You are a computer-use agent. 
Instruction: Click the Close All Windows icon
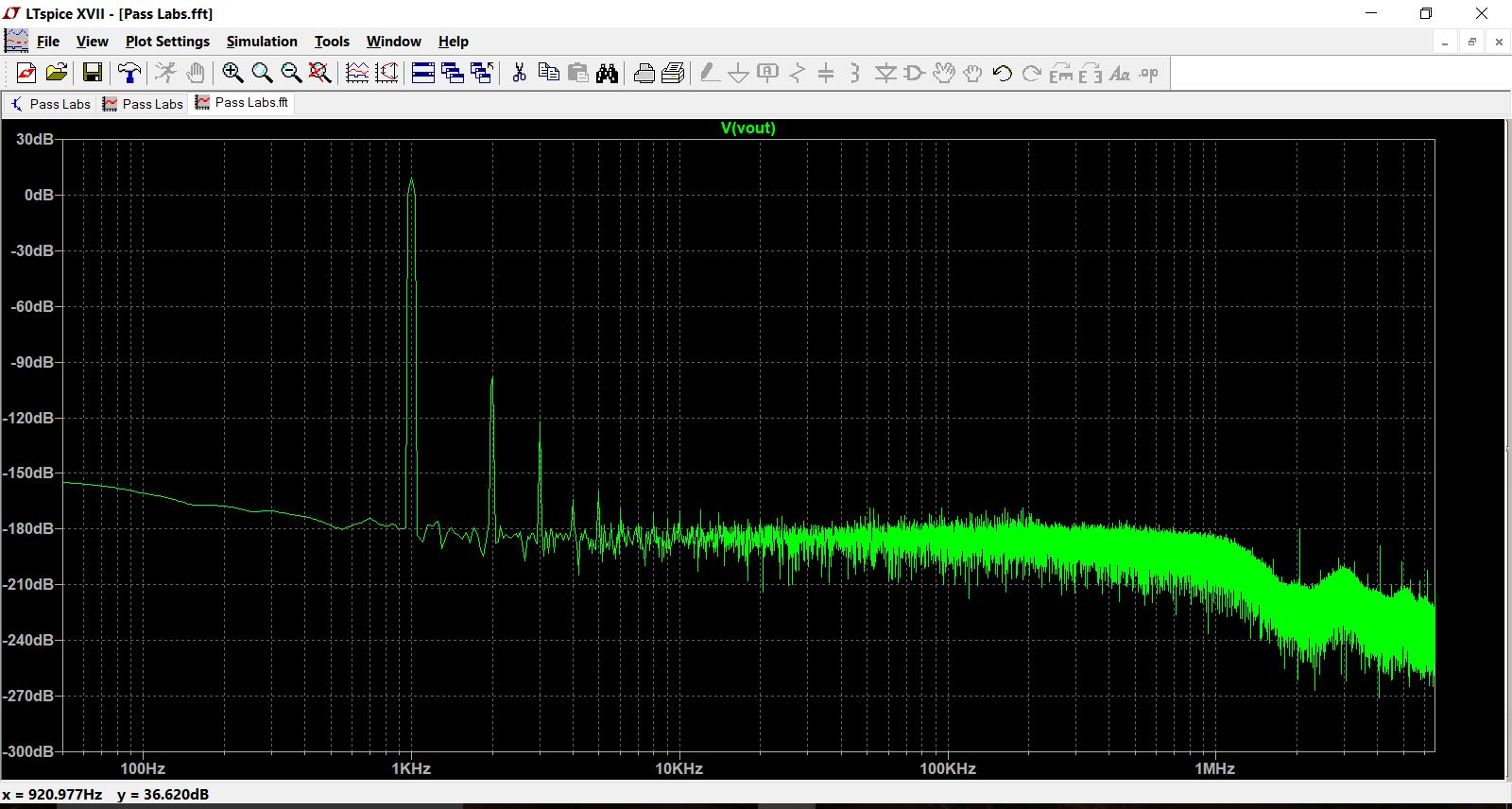(x=482, y=73)
